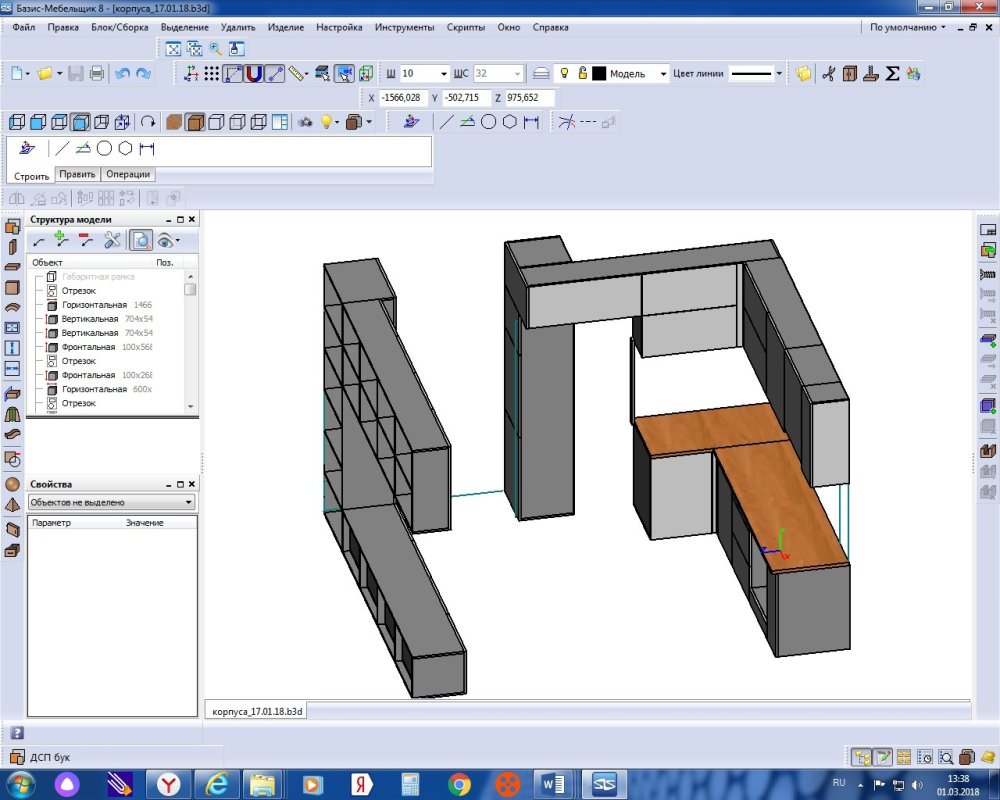Open the Ш width value dropdown

coord(444,74)
